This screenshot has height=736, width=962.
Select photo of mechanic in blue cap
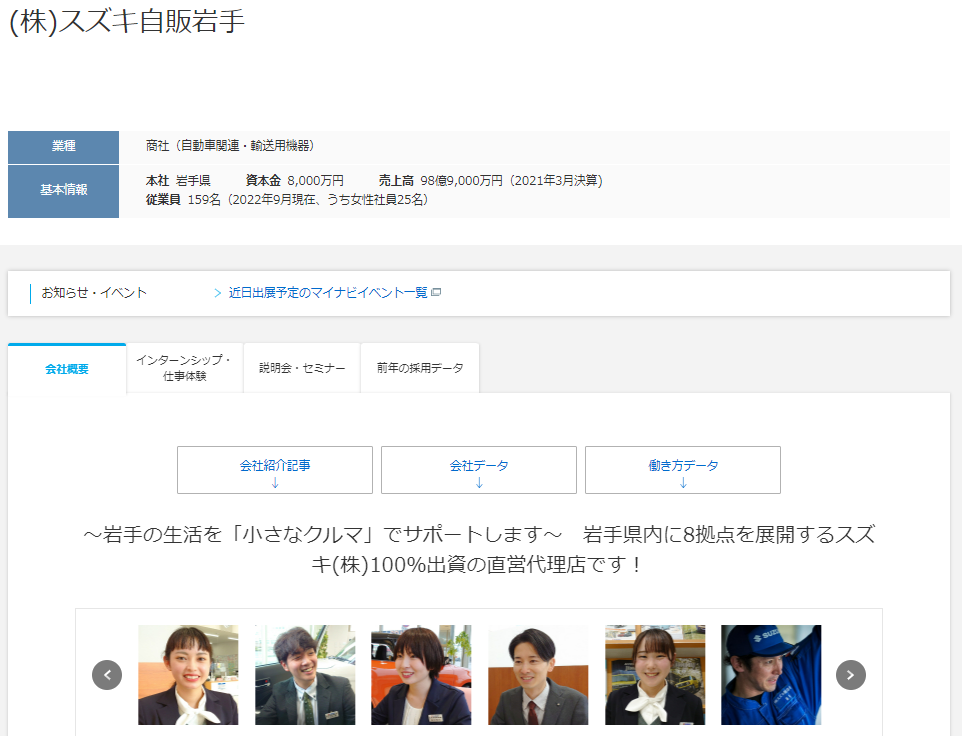(771, 675)
